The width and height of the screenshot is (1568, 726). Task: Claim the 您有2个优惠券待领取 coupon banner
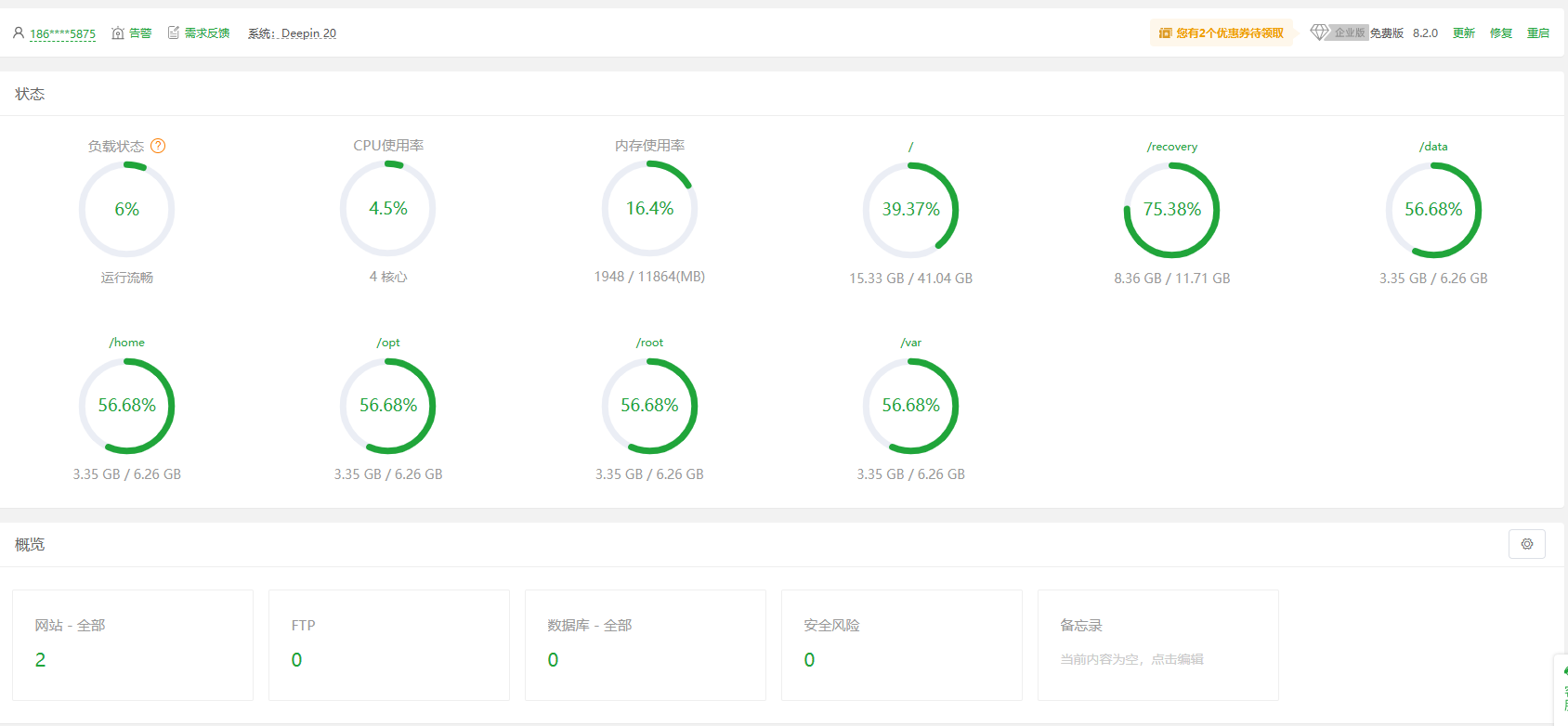tap(1222, 32)
